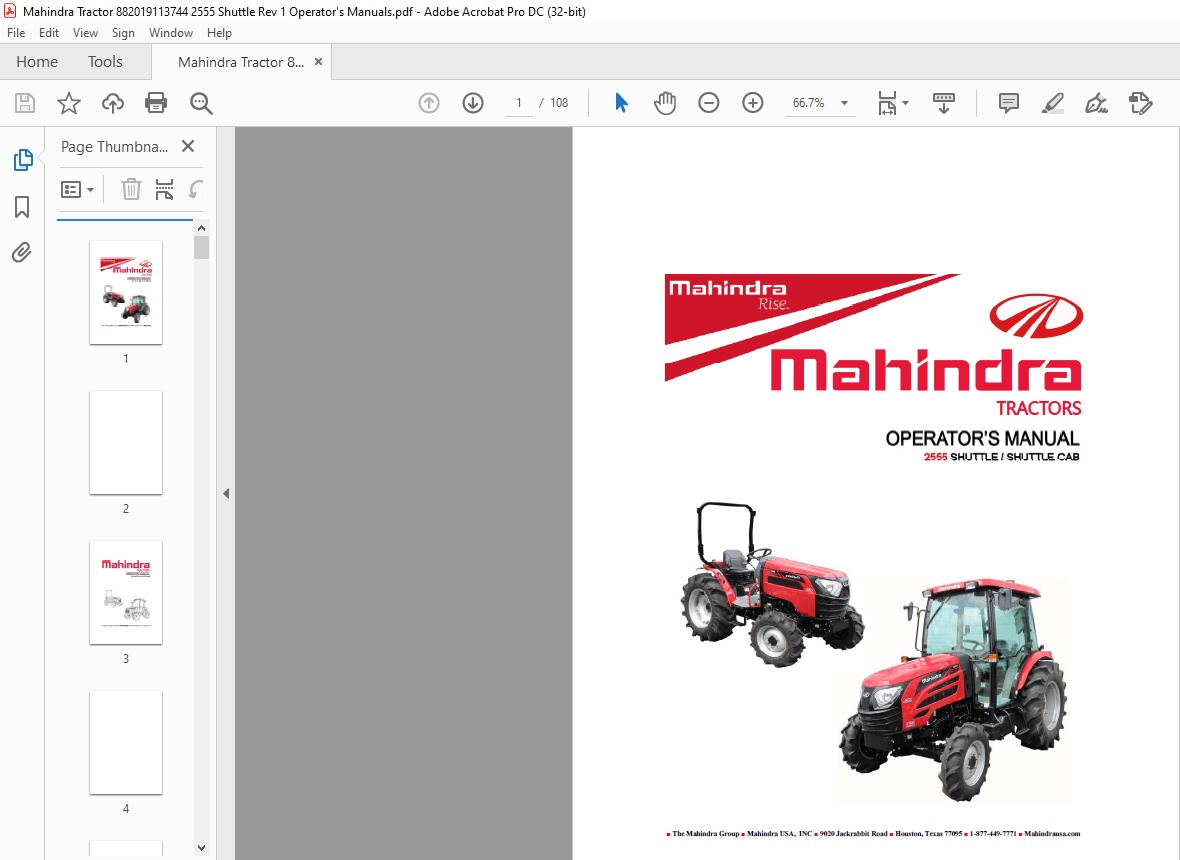Click the OPERATOR'S MANUAL heading text
The image size is (1180, 860).
click(x=982, y=439)
